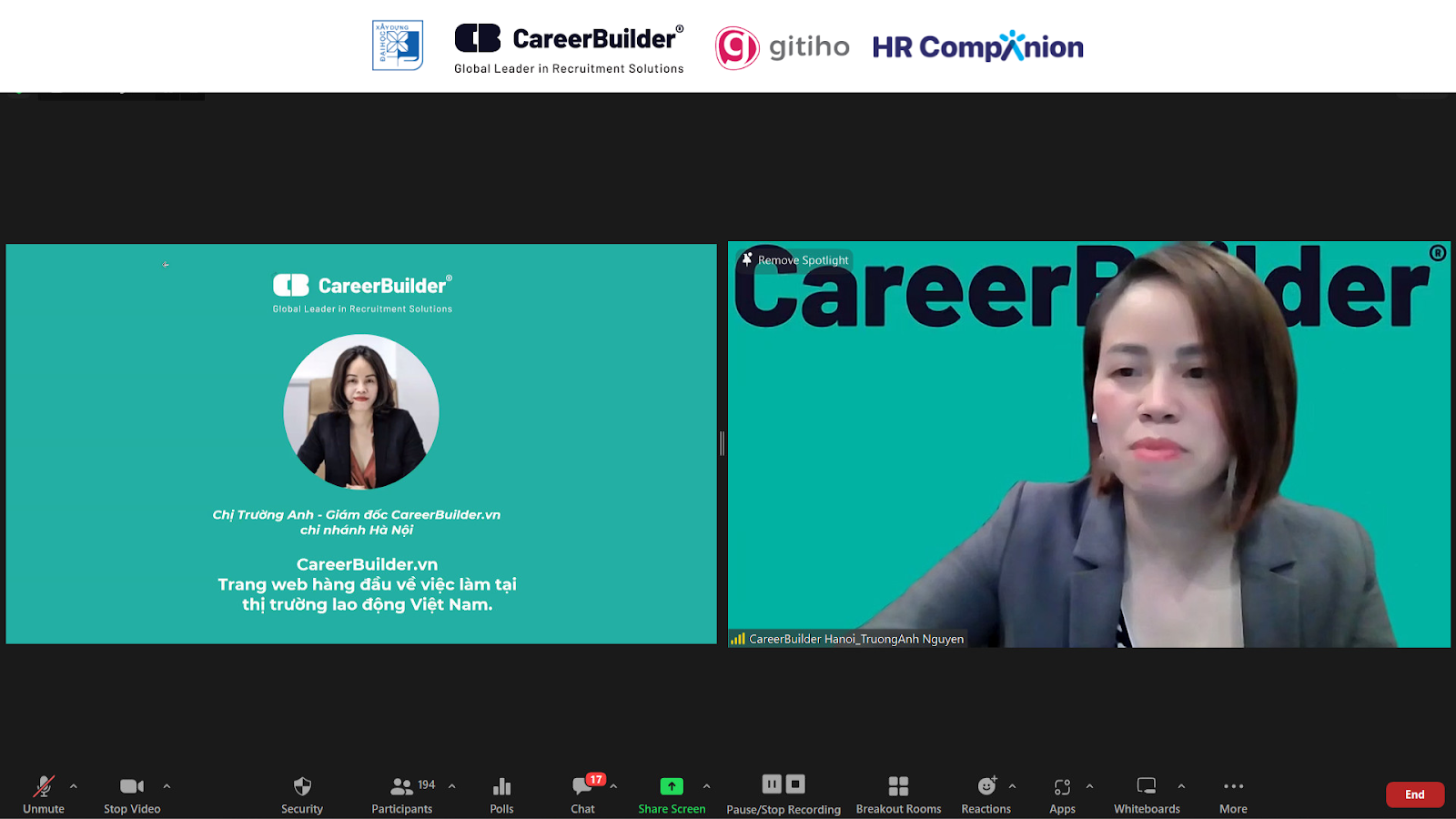Image resolution: width=1456 pixels, height=819 pixels.
Task: Click the CareerBuilder.vn heading on the slide
Action: click(x=367, y=564)
